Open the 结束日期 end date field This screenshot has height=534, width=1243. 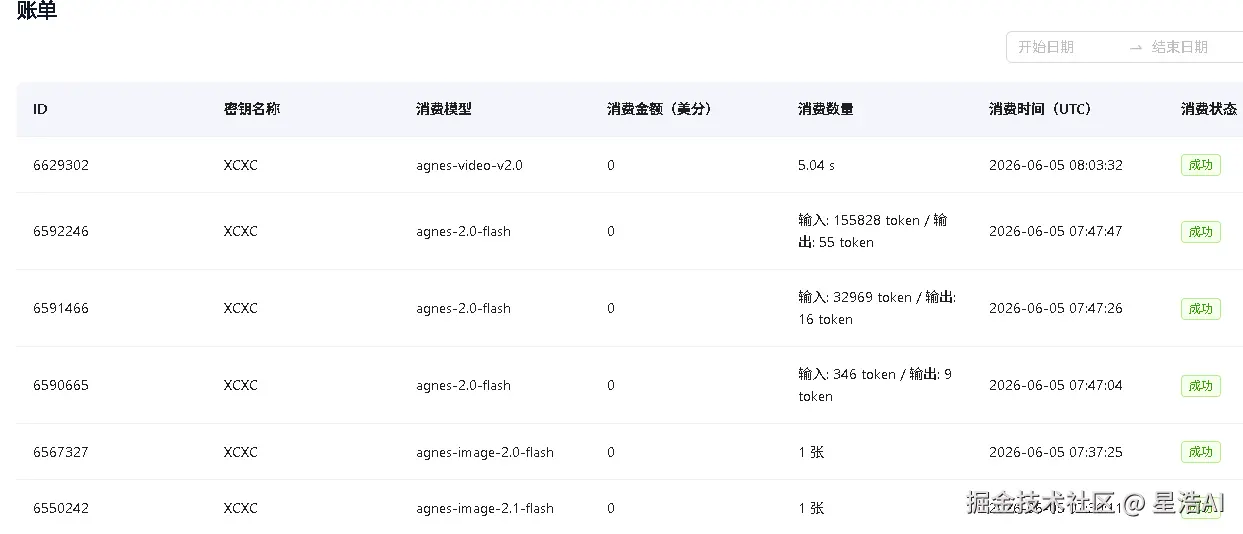[1180, 47]
